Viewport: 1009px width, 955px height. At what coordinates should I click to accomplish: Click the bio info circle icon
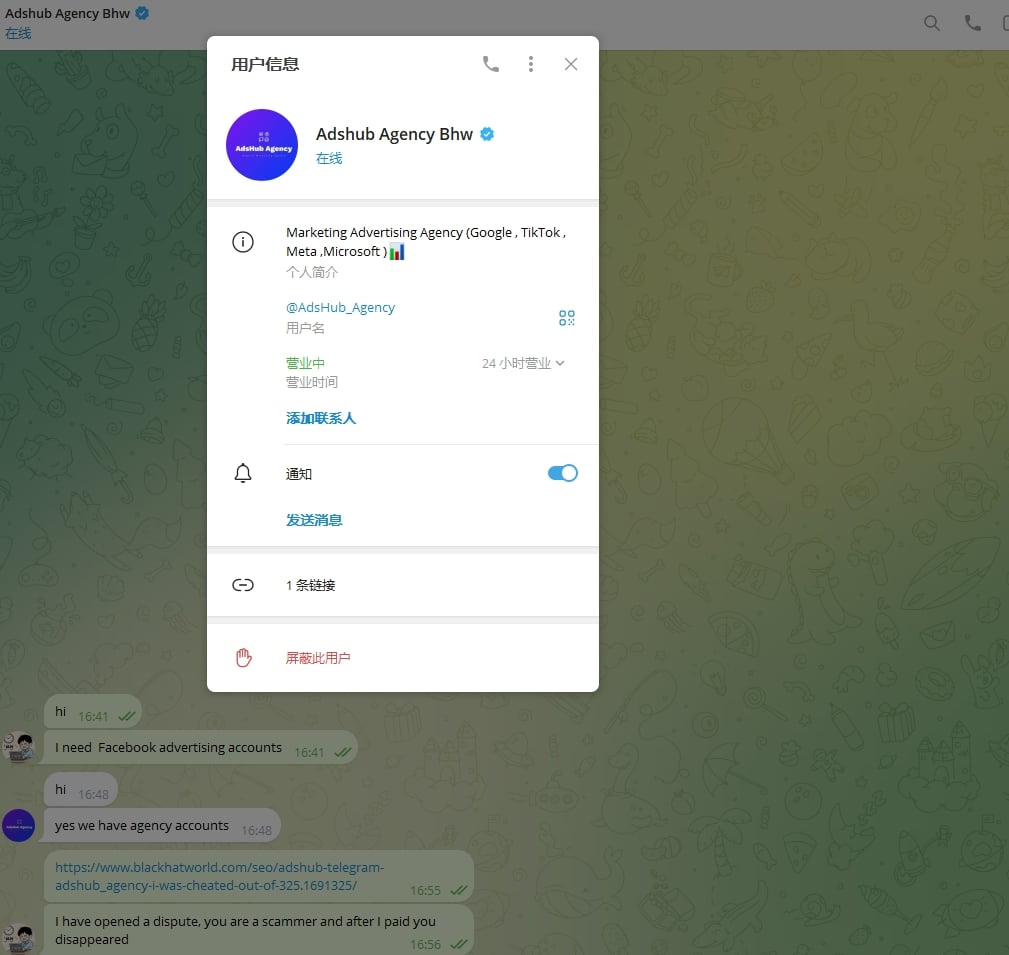coord(243,242)
